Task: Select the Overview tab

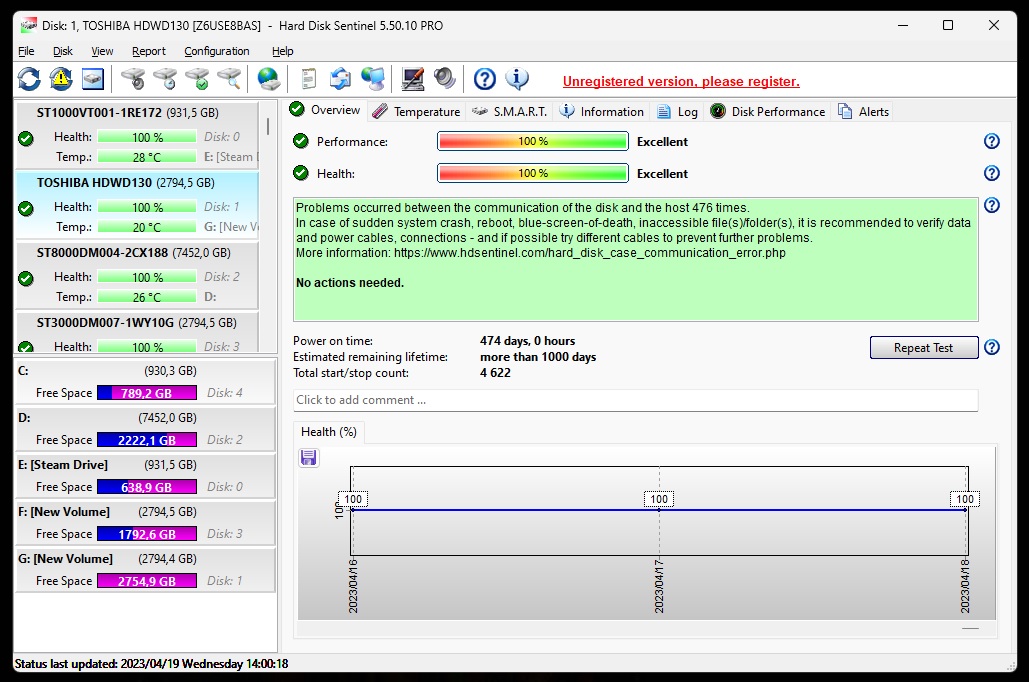Action: point(326,110)
